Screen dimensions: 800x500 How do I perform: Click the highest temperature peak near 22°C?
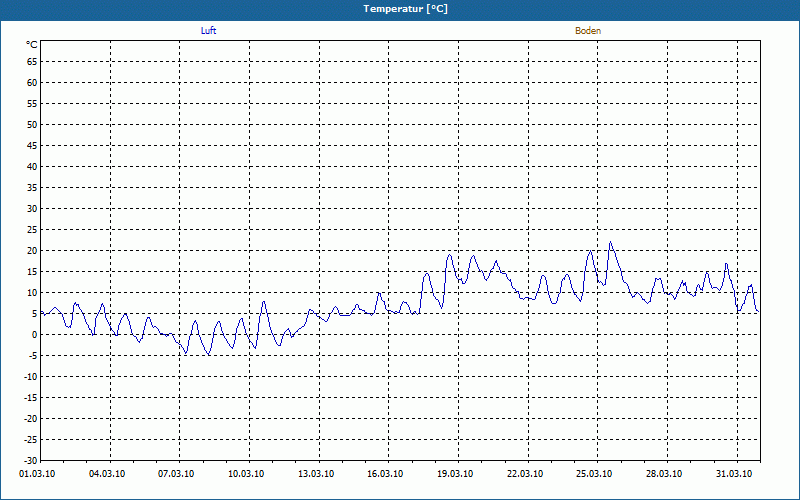[610, 242]
